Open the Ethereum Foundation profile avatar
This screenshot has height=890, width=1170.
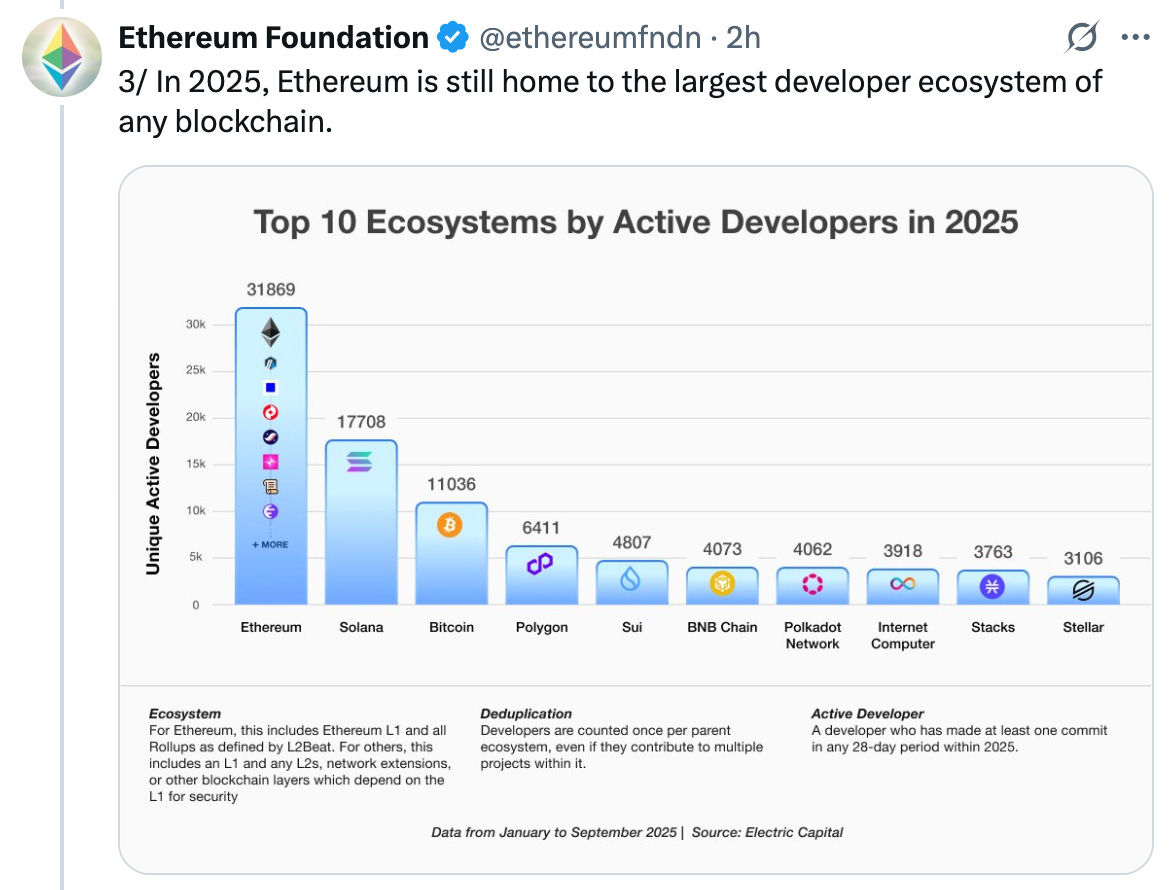[x=62, y=57]
